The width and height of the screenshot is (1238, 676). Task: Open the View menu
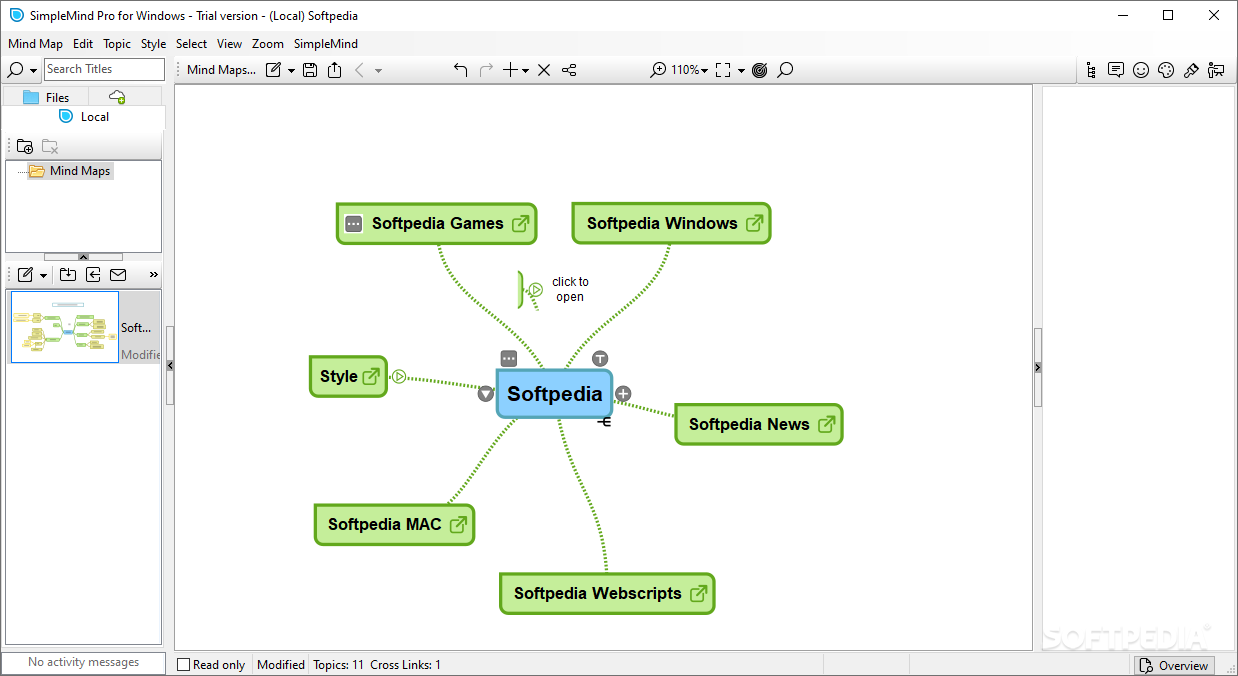pyautogui.click(x=230, y=44)
